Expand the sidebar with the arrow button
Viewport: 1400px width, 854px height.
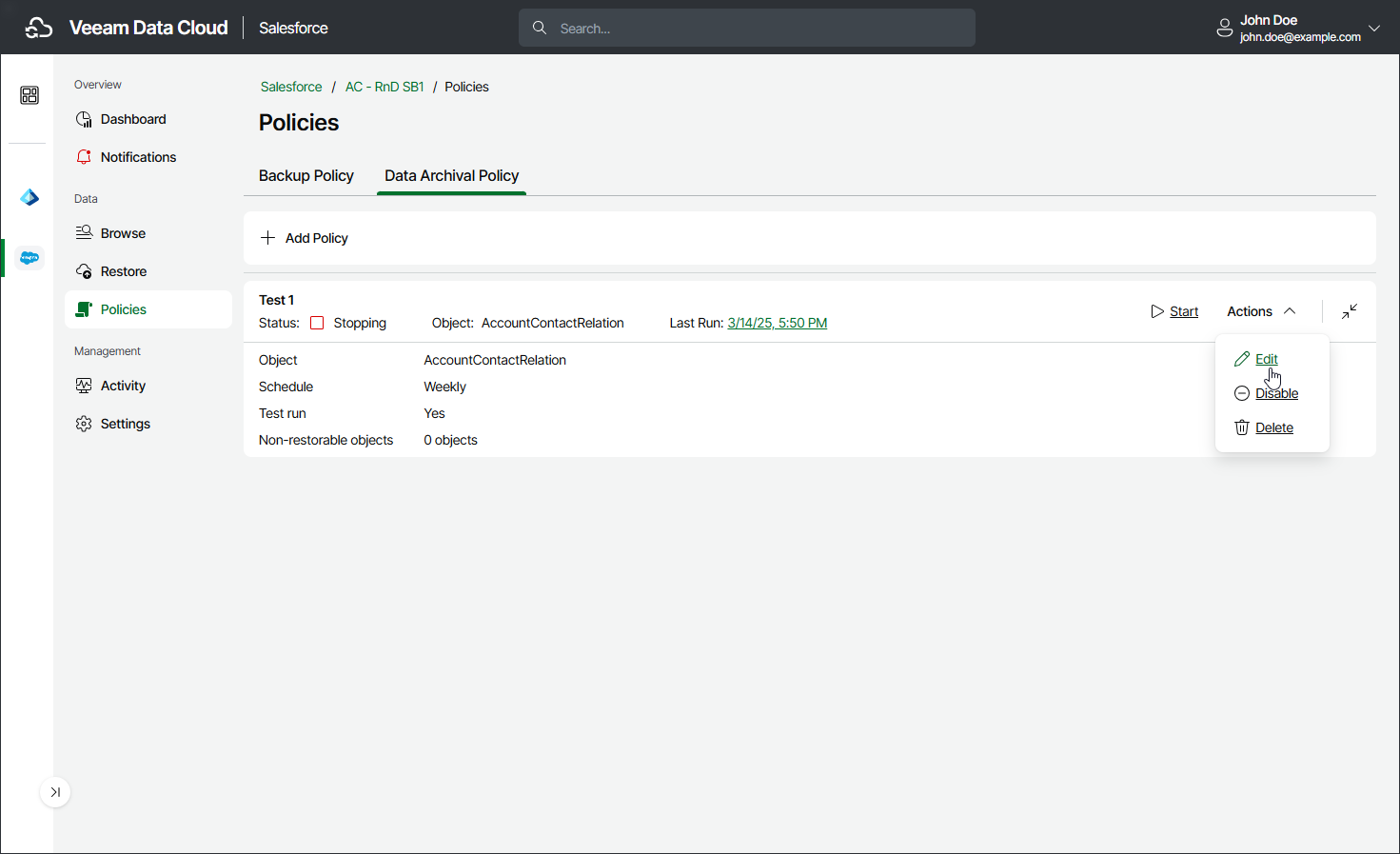(x=55, y=792)
